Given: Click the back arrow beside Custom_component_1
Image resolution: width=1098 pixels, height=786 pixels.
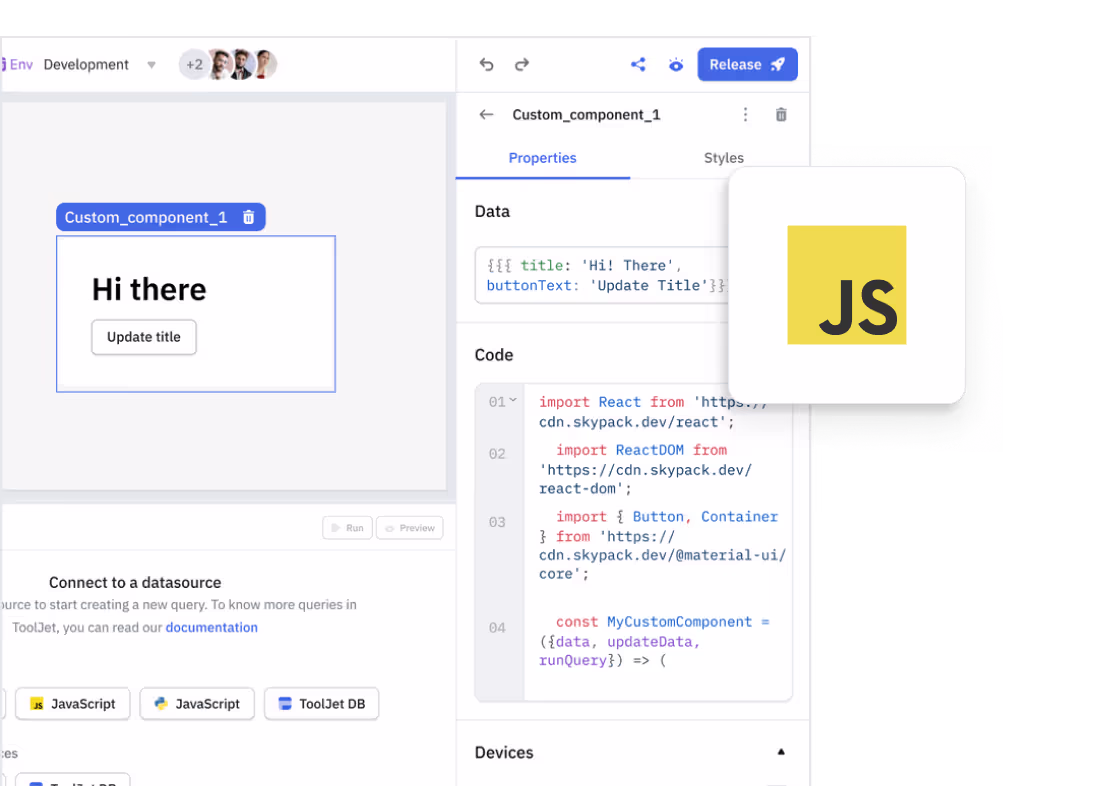Looking at the screenshot, I should [x=487, y=115].
